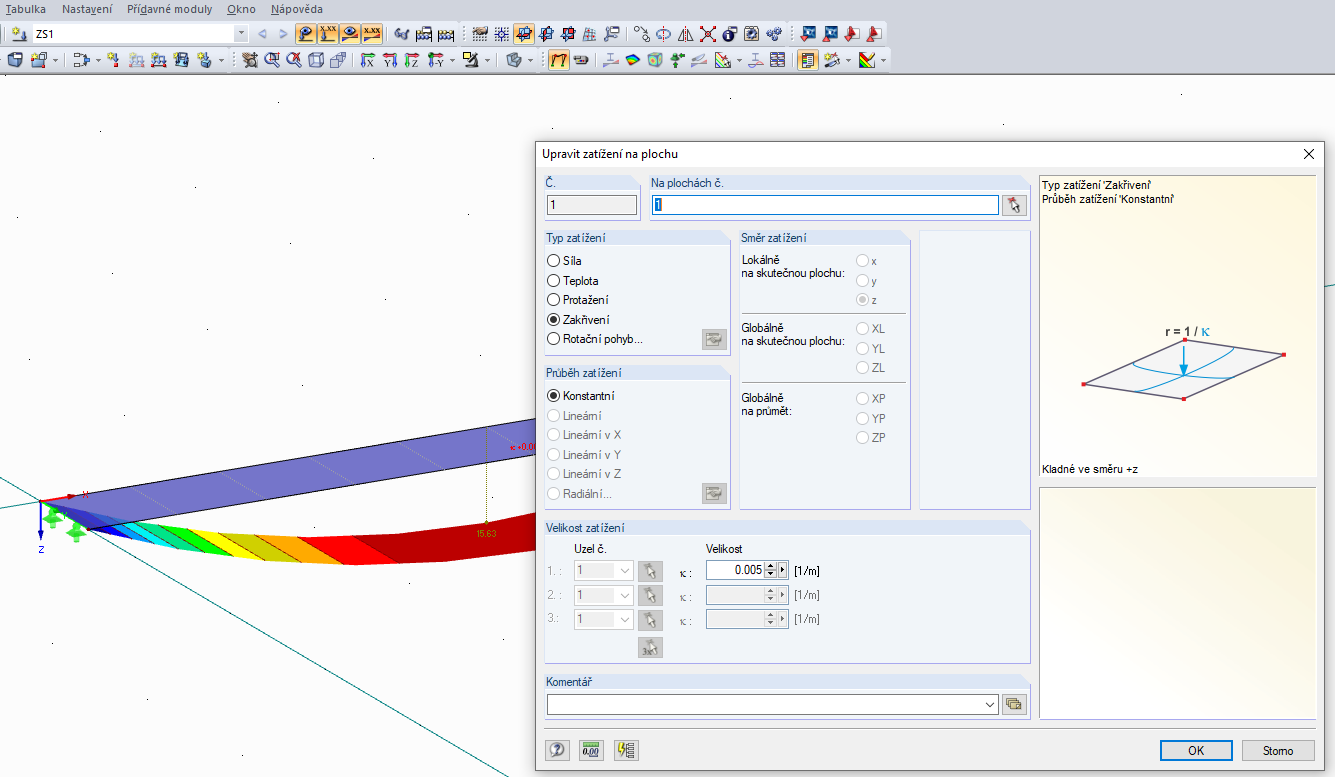This screenshot has width=1335, height=777.
Task: Click the view in Y direction icon
Action: pos(390,60)
